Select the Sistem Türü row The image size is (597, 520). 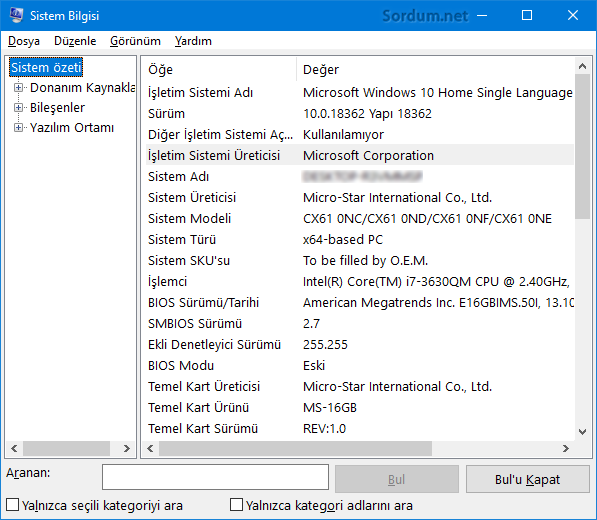(x=360, y=239)
